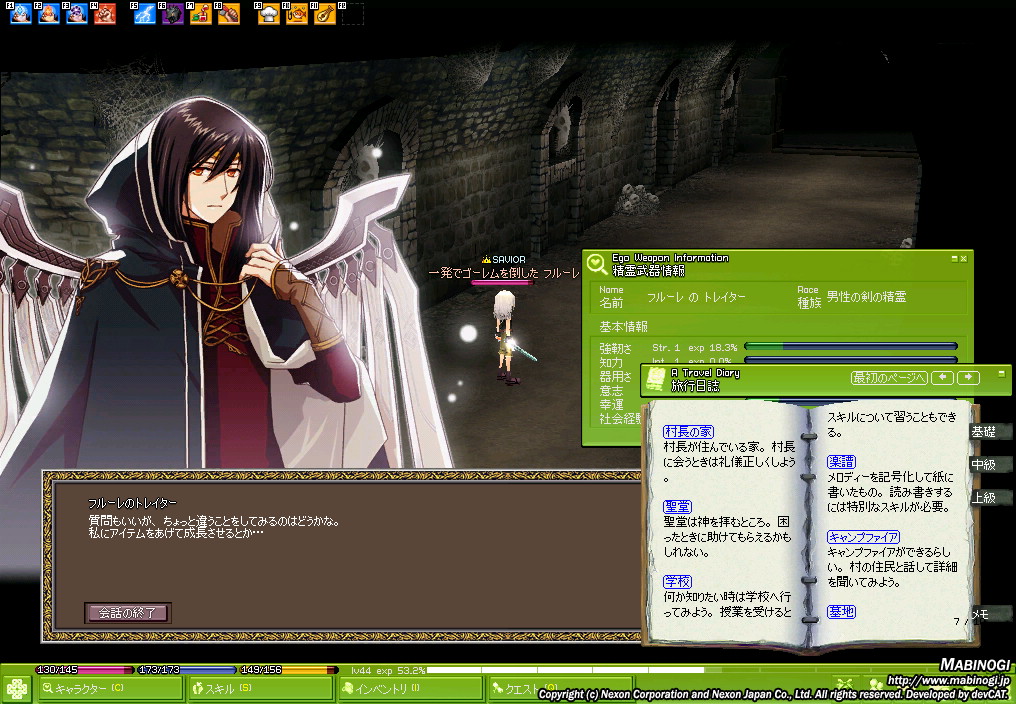Screen dimensions: 1016x704
Task: Use the F11 lute instrument skill icon
Action: tap(325, 14)
